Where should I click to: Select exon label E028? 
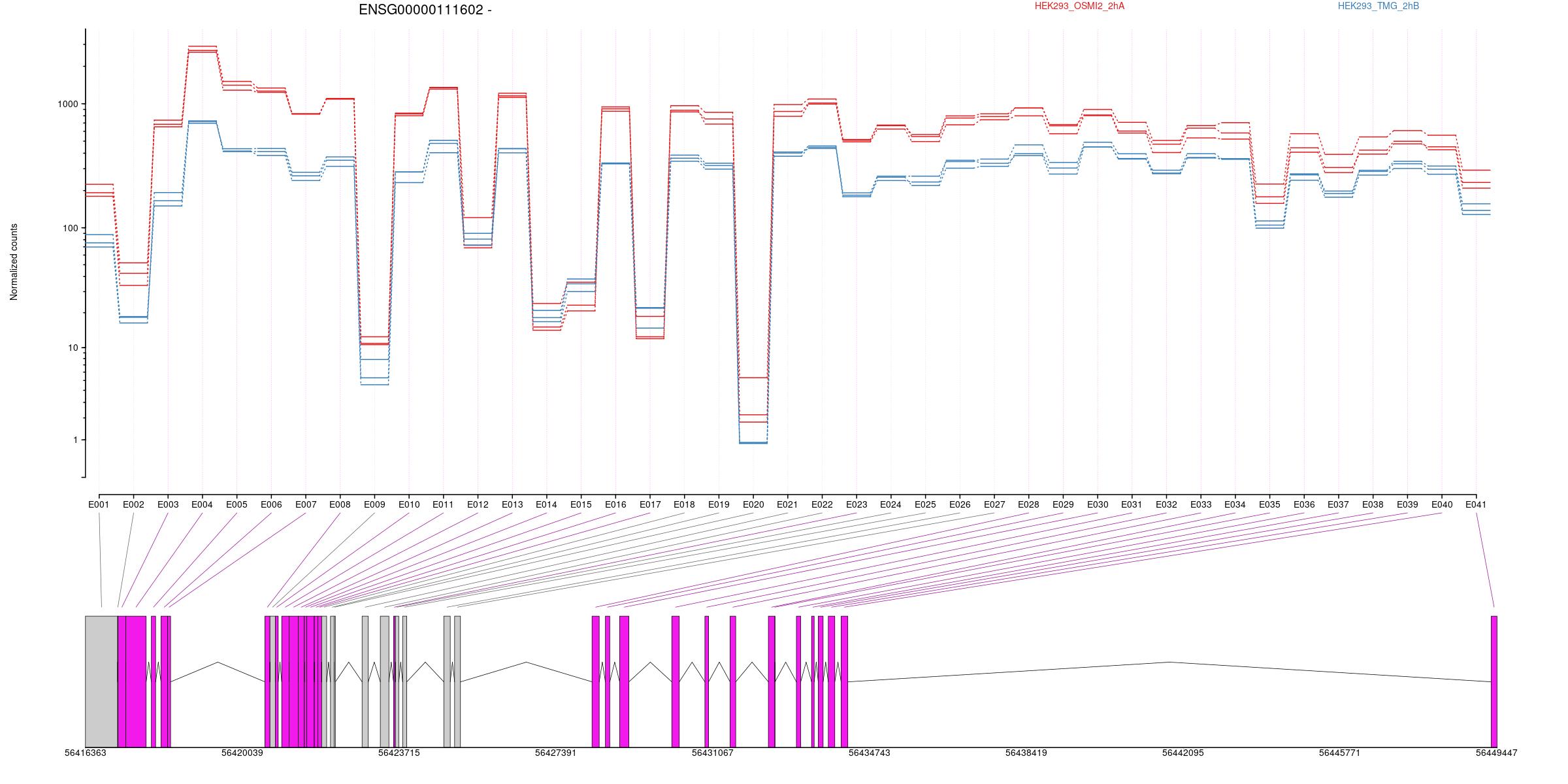pyautogui.click(x=1028, y=504)
